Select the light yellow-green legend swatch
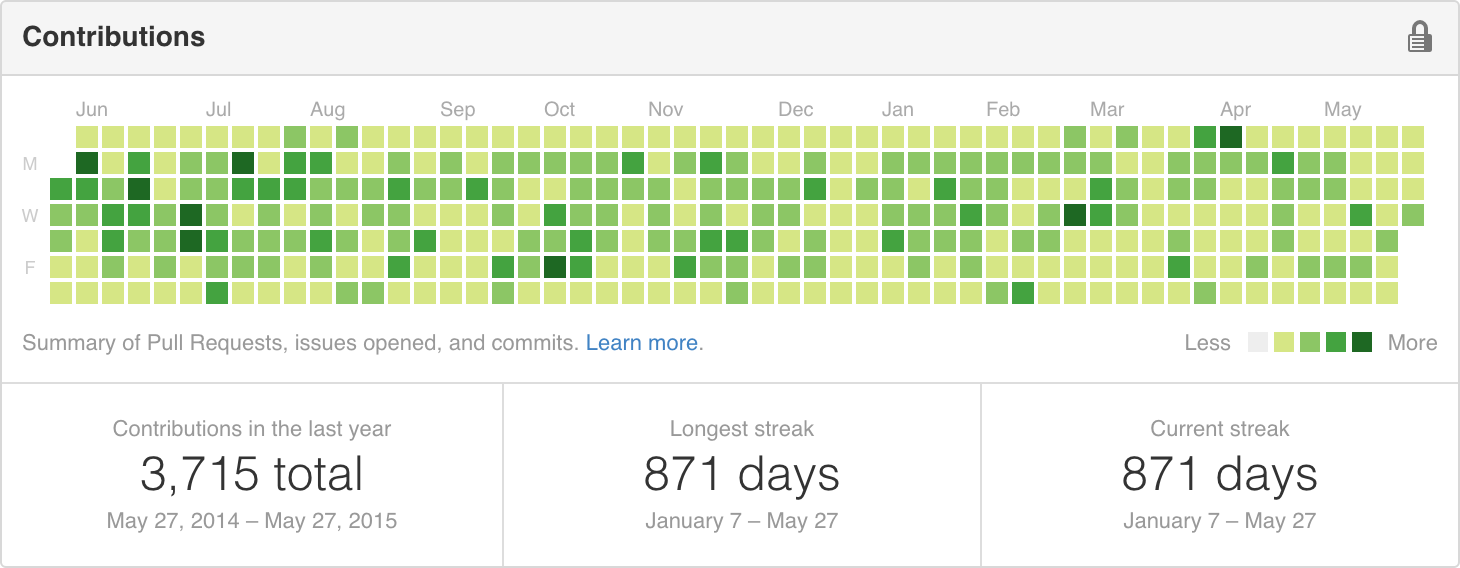The height and width of the screenshot is (568, 1460). (1284, 343)
